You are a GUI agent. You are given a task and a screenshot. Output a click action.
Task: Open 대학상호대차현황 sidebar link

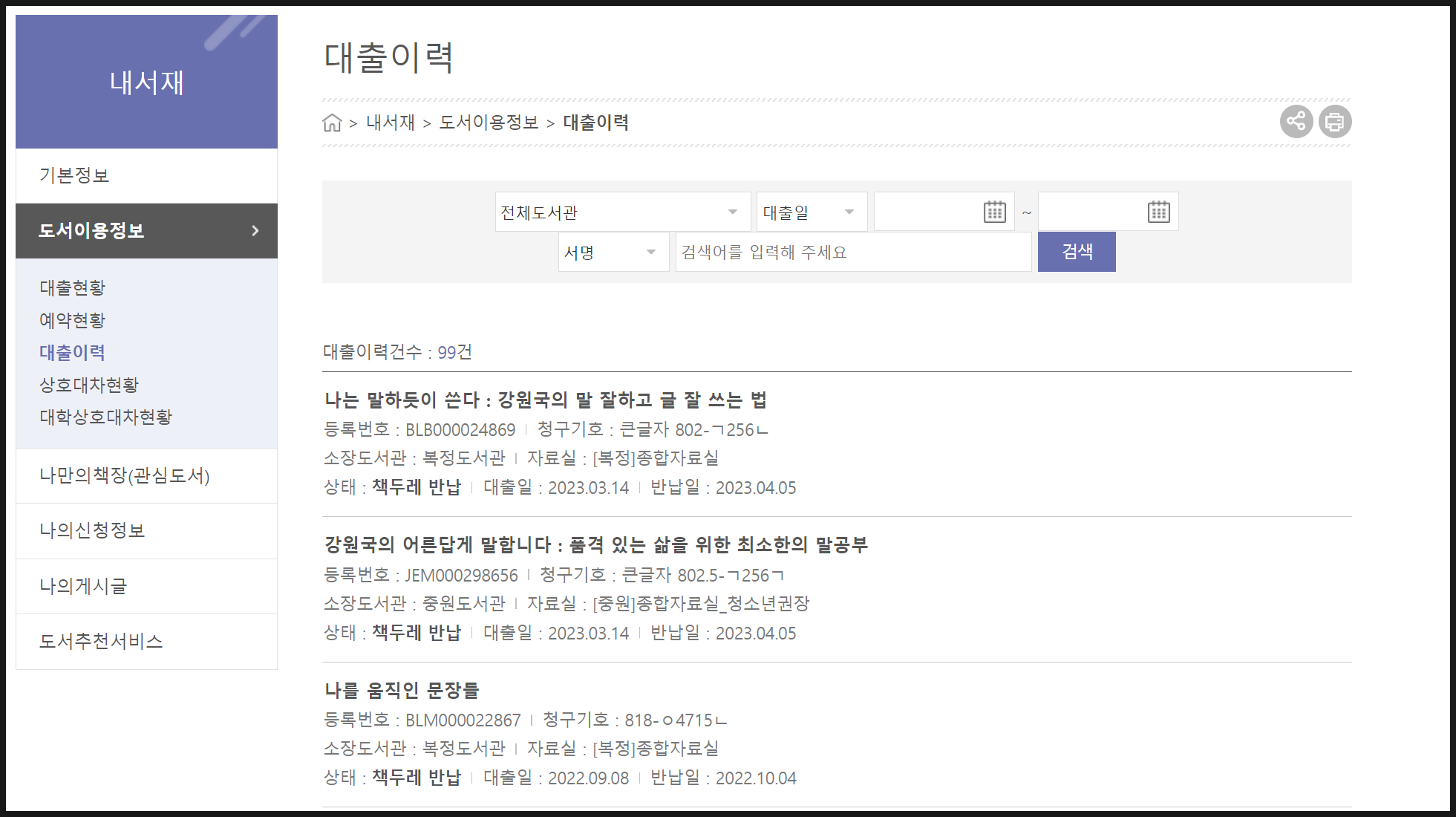(x=105, y=417)
